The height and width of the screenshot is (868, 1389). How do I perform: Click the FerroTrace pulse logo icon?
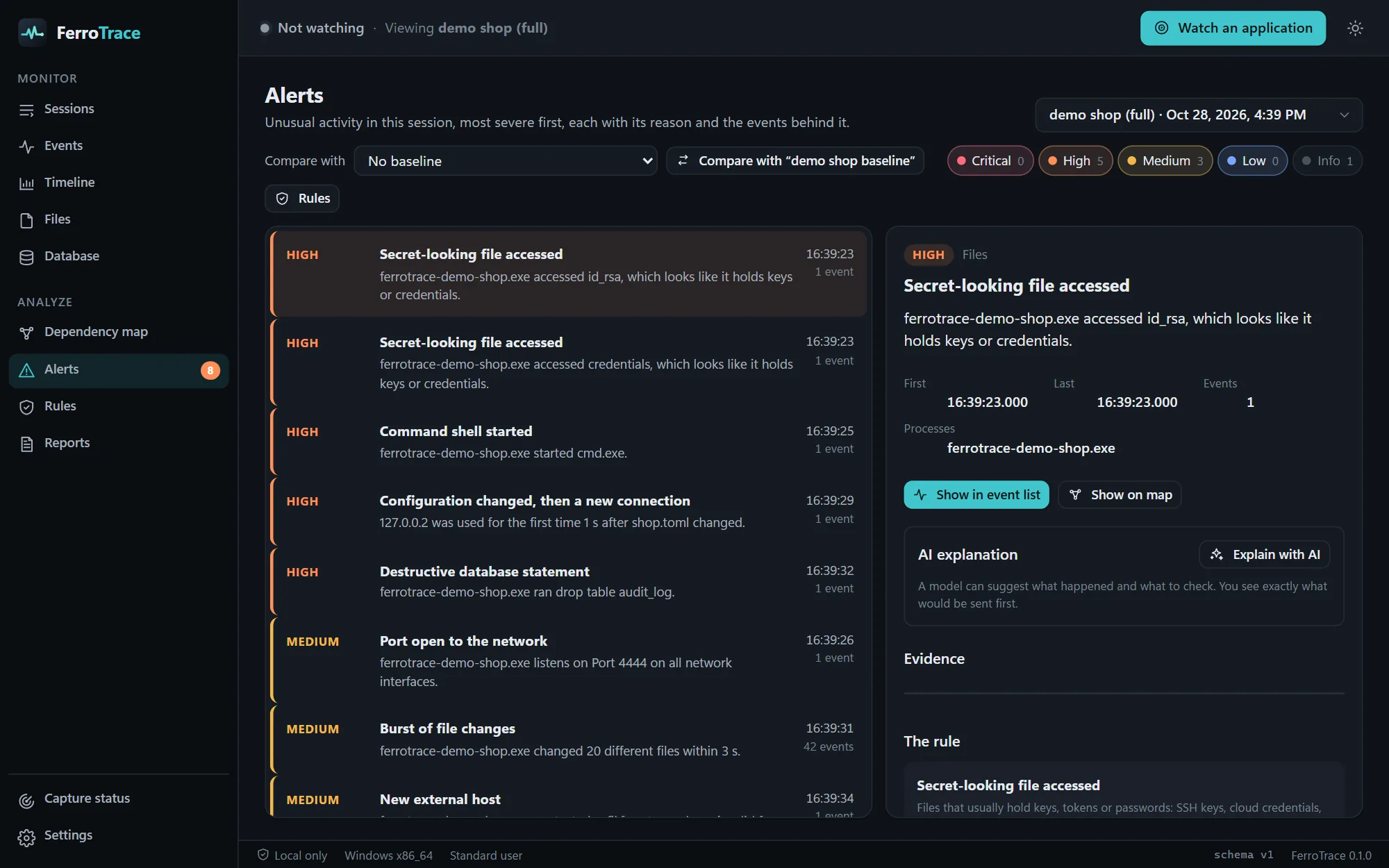point(32,33)
